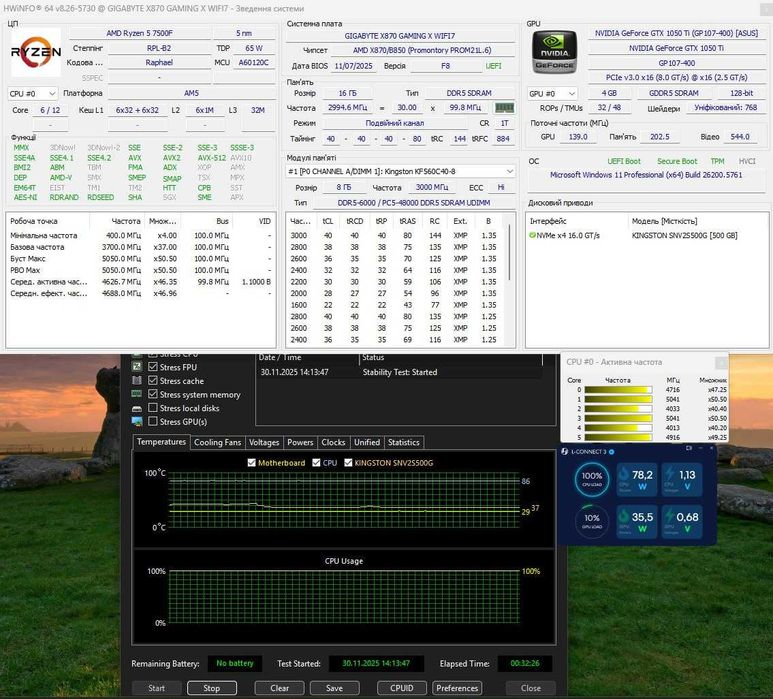Uncheck Stress system memory checkbox
The width and height of the screenshot is (773, 699).
pos(153,394)
